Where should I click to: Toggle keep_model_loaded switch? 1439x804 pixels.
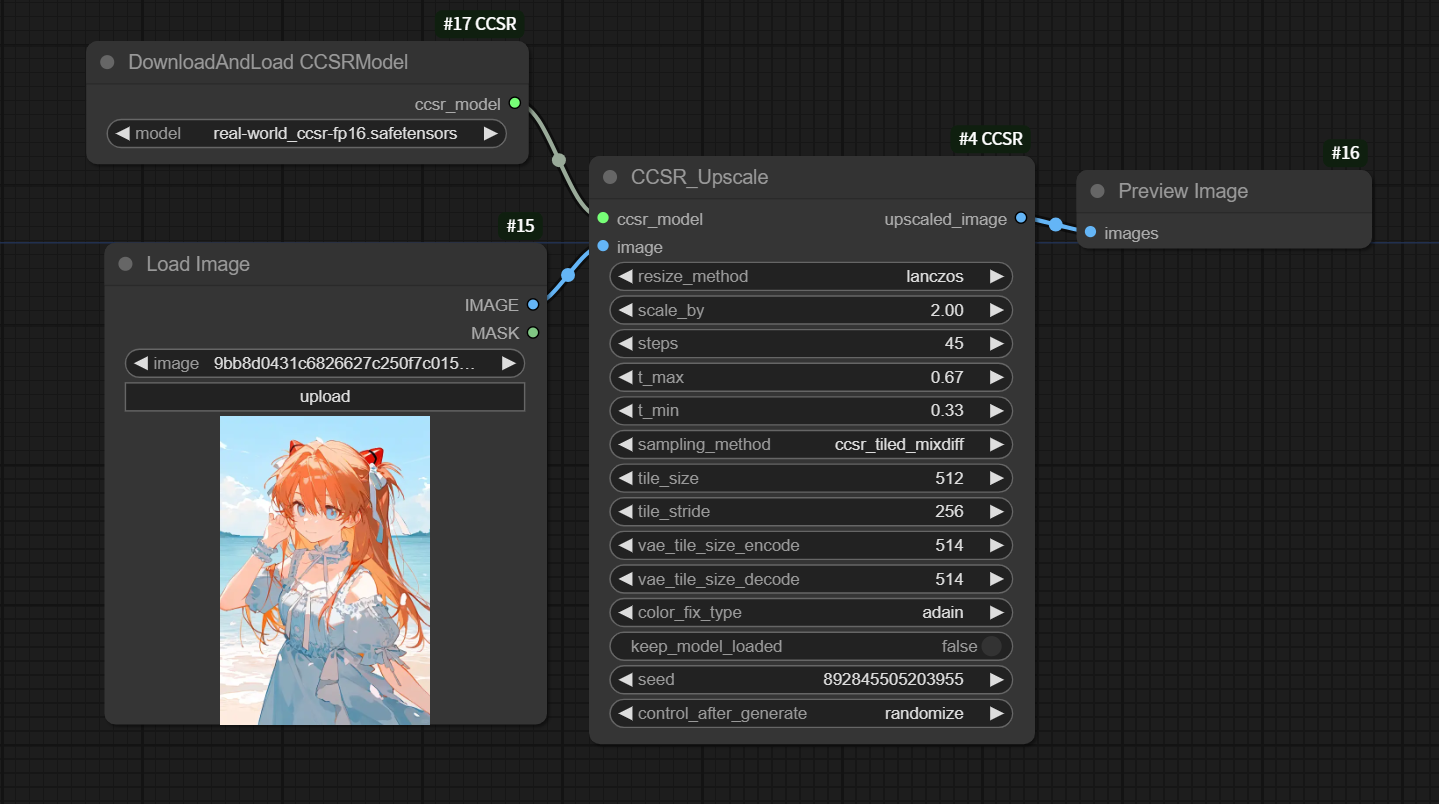click(x=990, y=646)
